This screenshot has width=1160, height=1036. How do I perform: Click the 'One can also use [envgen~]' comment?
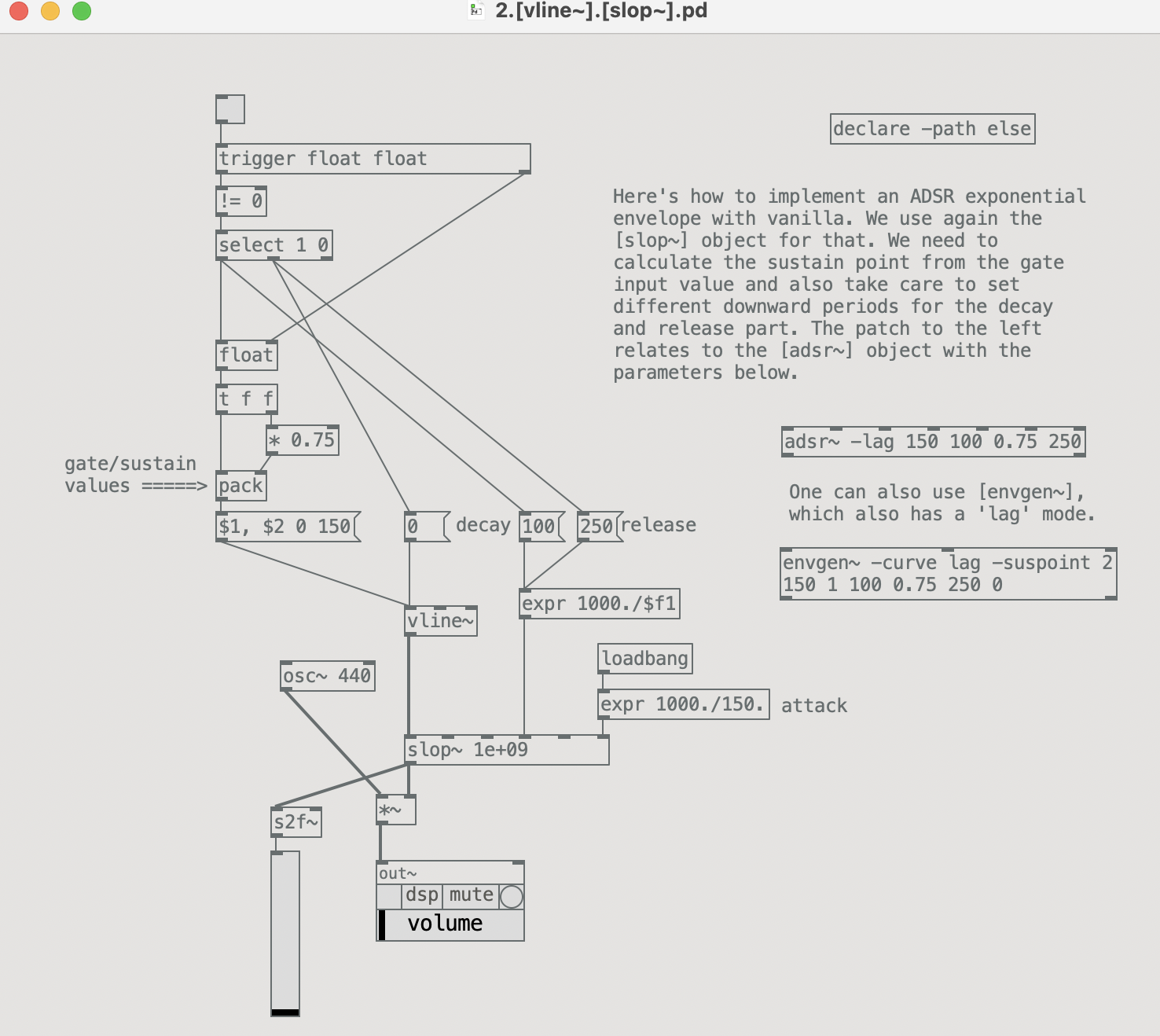[942, 503]
